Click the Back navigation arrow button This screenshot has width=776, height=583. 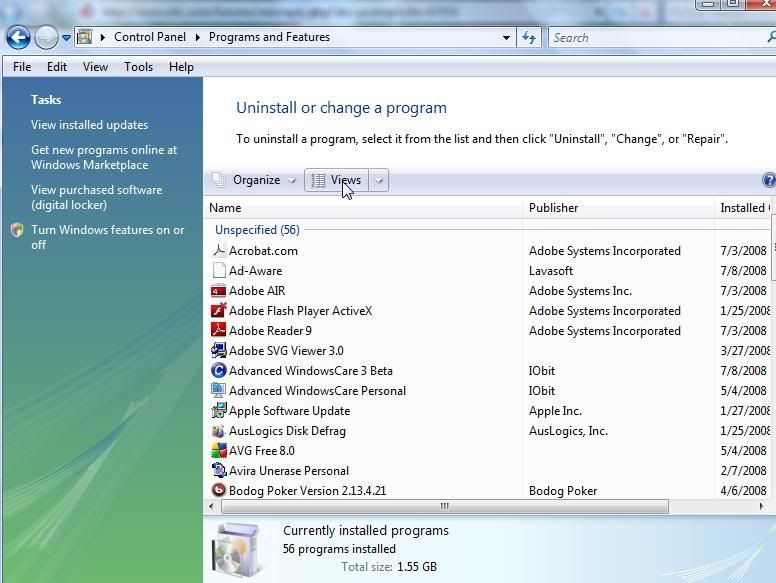pos(18,38)
